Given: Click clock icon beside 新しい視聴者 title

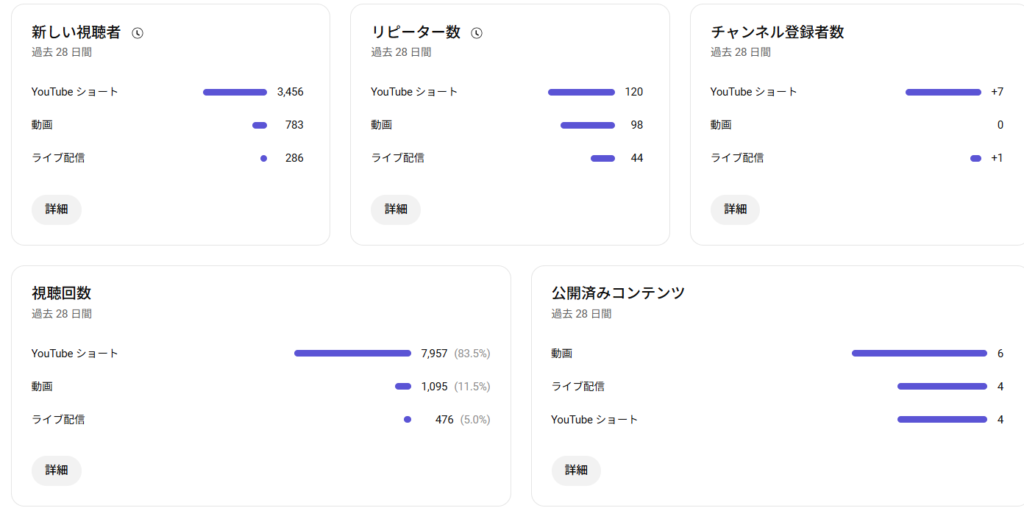Looking at the screenshot, I should (x=138, y=33).
